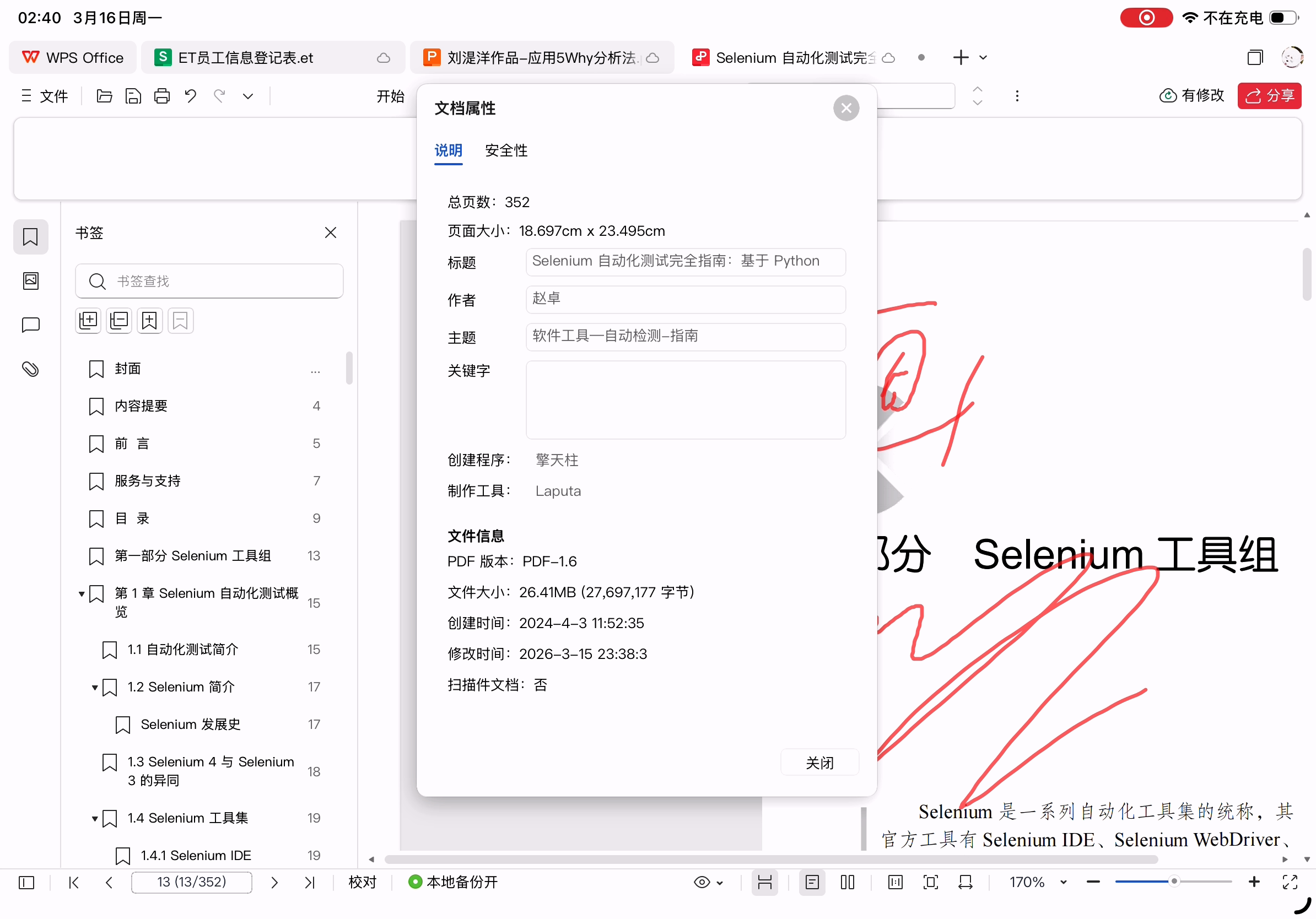Viewport: 1316px width, 919px height.
Task: Click the undo icon in toolbar
Action: click(191, 96)
